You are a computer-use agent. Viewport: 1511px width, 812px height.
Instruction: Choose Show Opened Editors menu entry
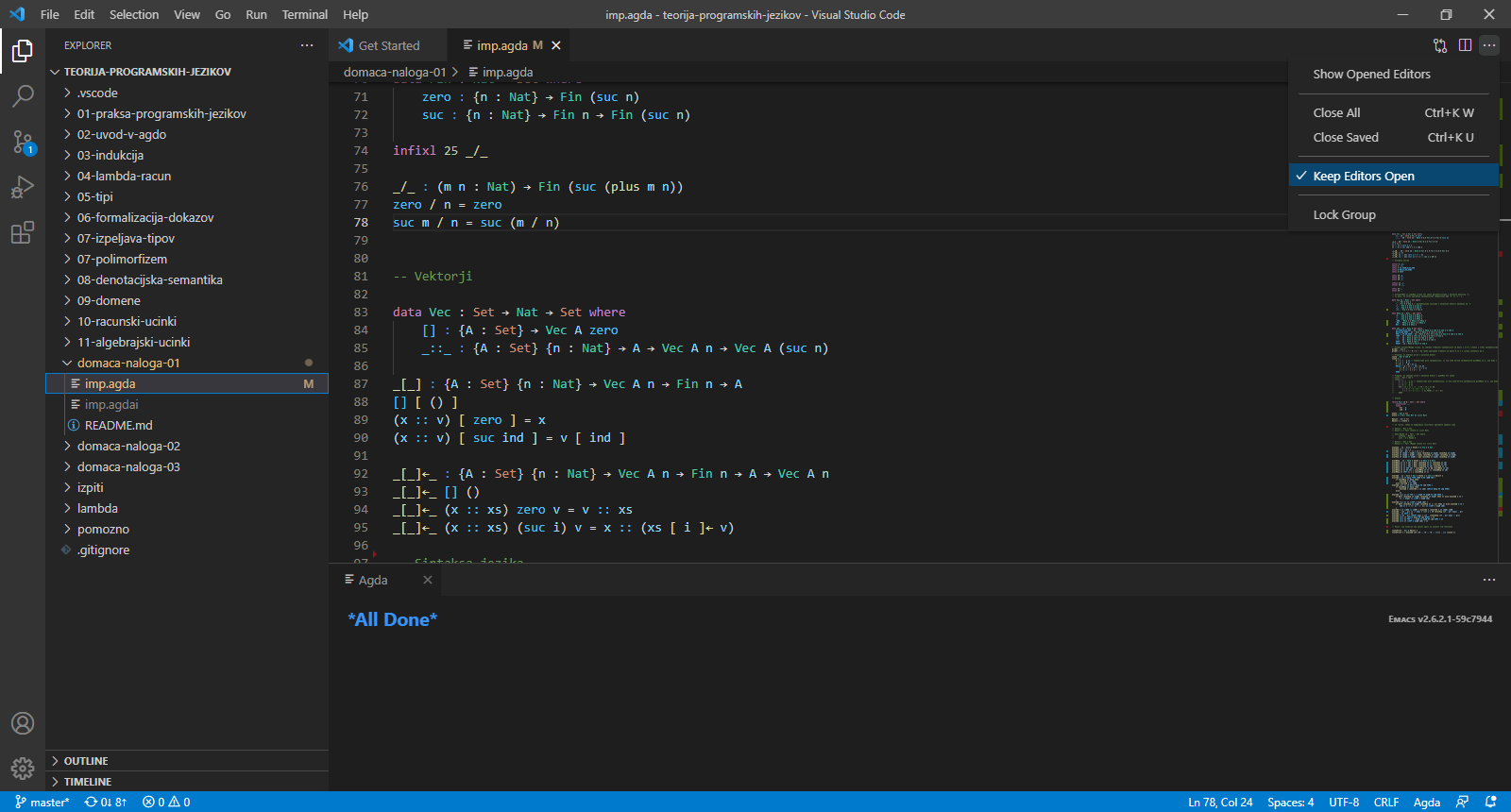pyautogui.click(x=1394, y=74)
